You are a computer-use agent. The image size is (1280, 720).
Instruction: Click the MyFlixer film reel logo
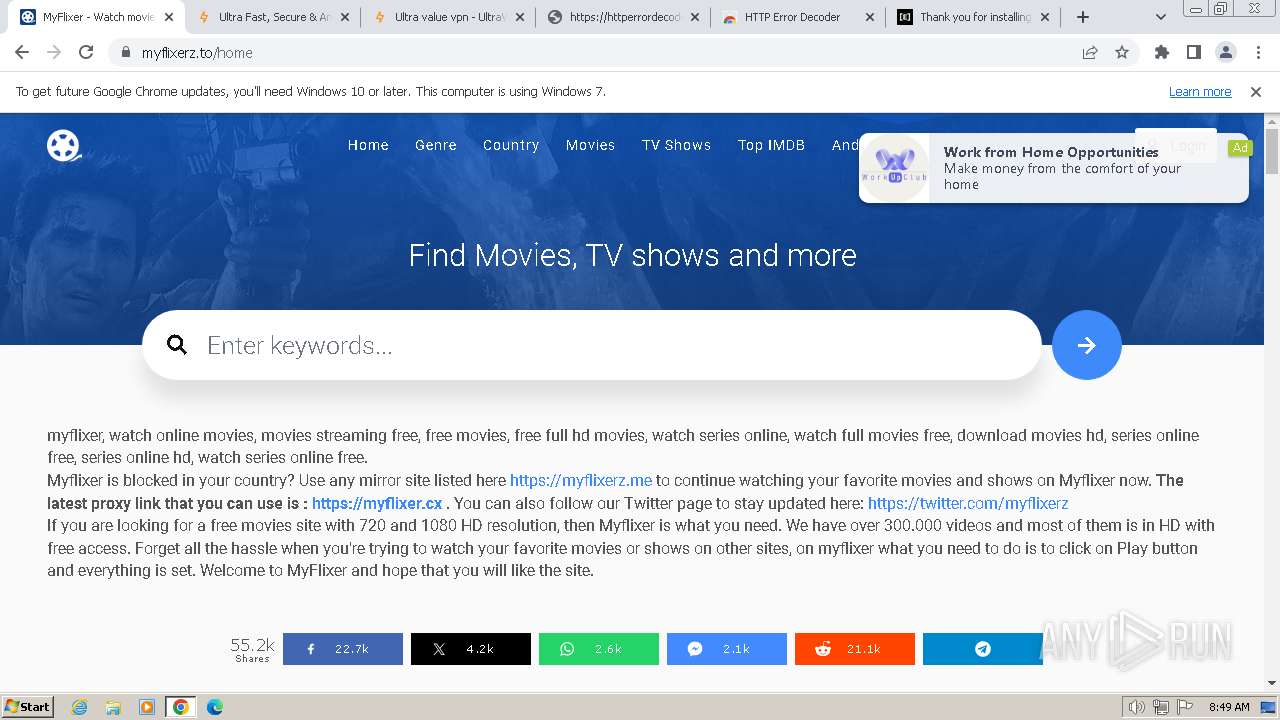coord(64,145)
